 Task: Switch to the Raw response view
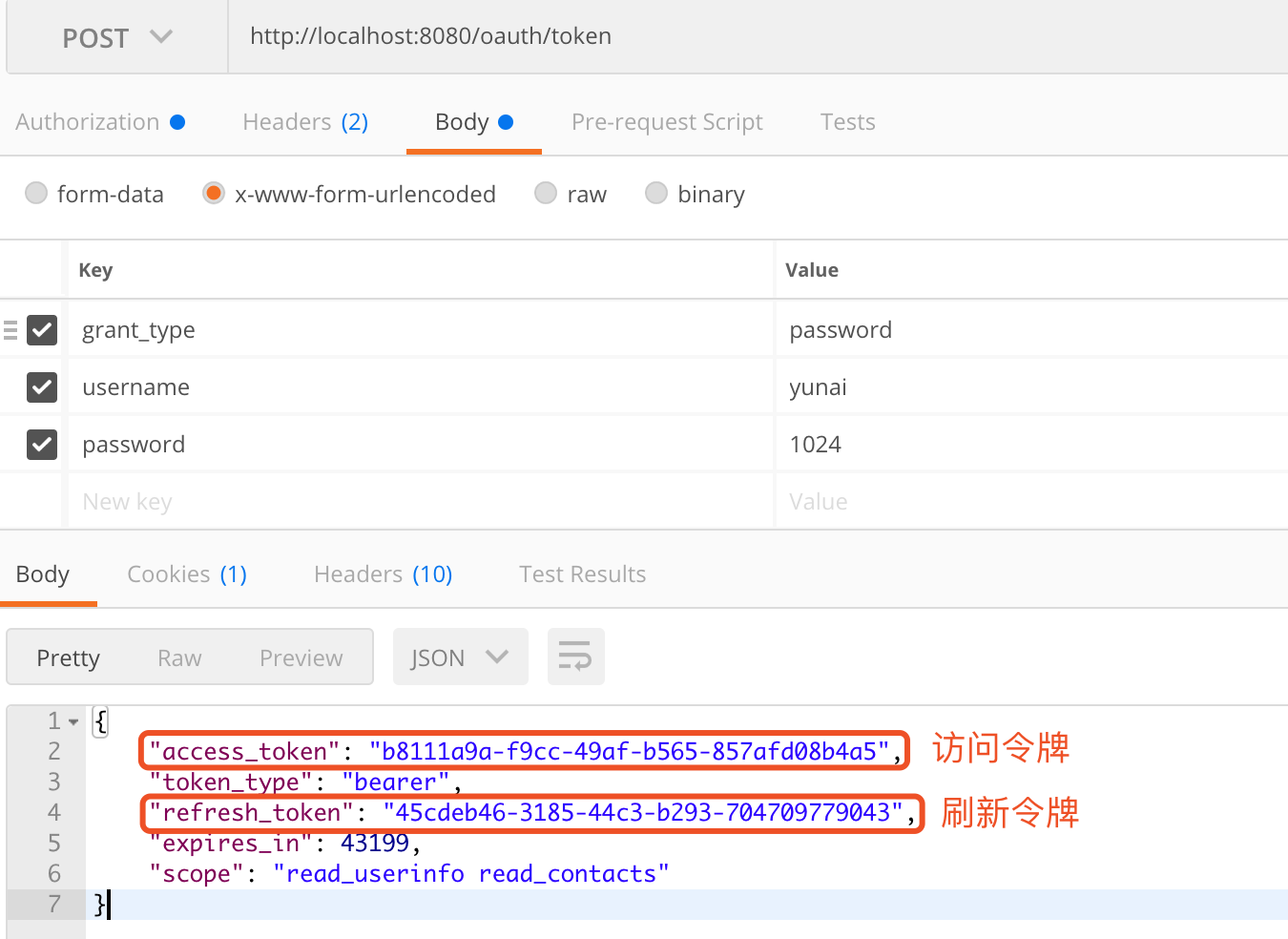[x=179, y=658]
